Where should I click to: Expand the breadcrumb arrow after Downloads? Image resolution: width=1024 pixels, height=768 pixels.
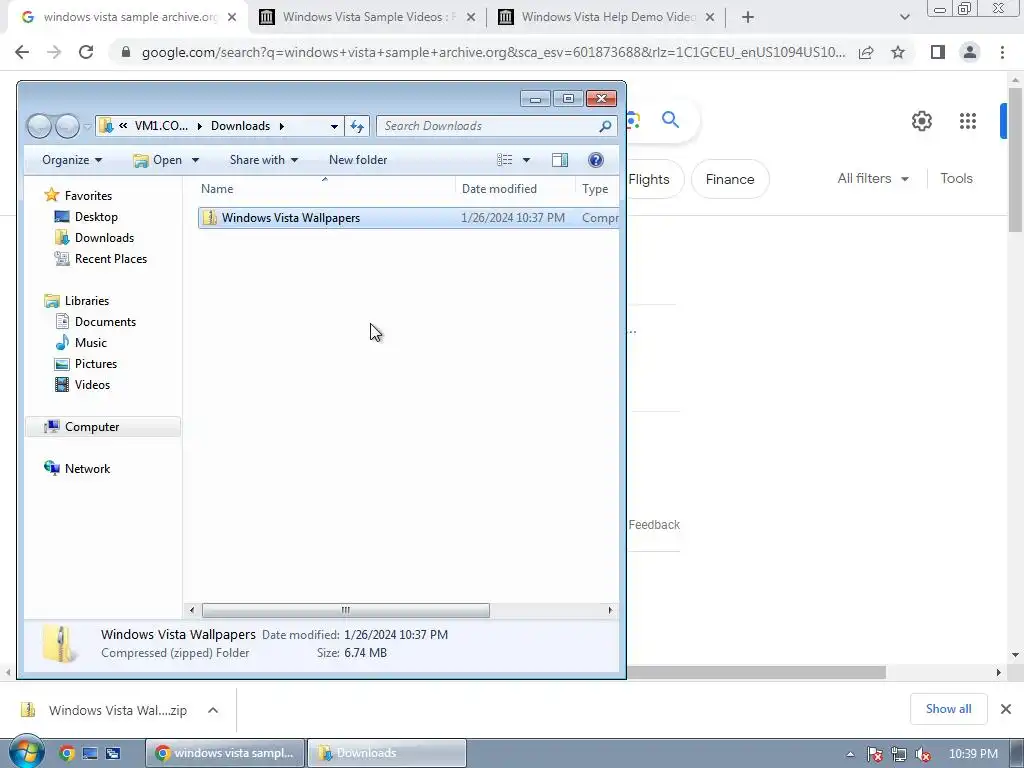click(281, 126)
